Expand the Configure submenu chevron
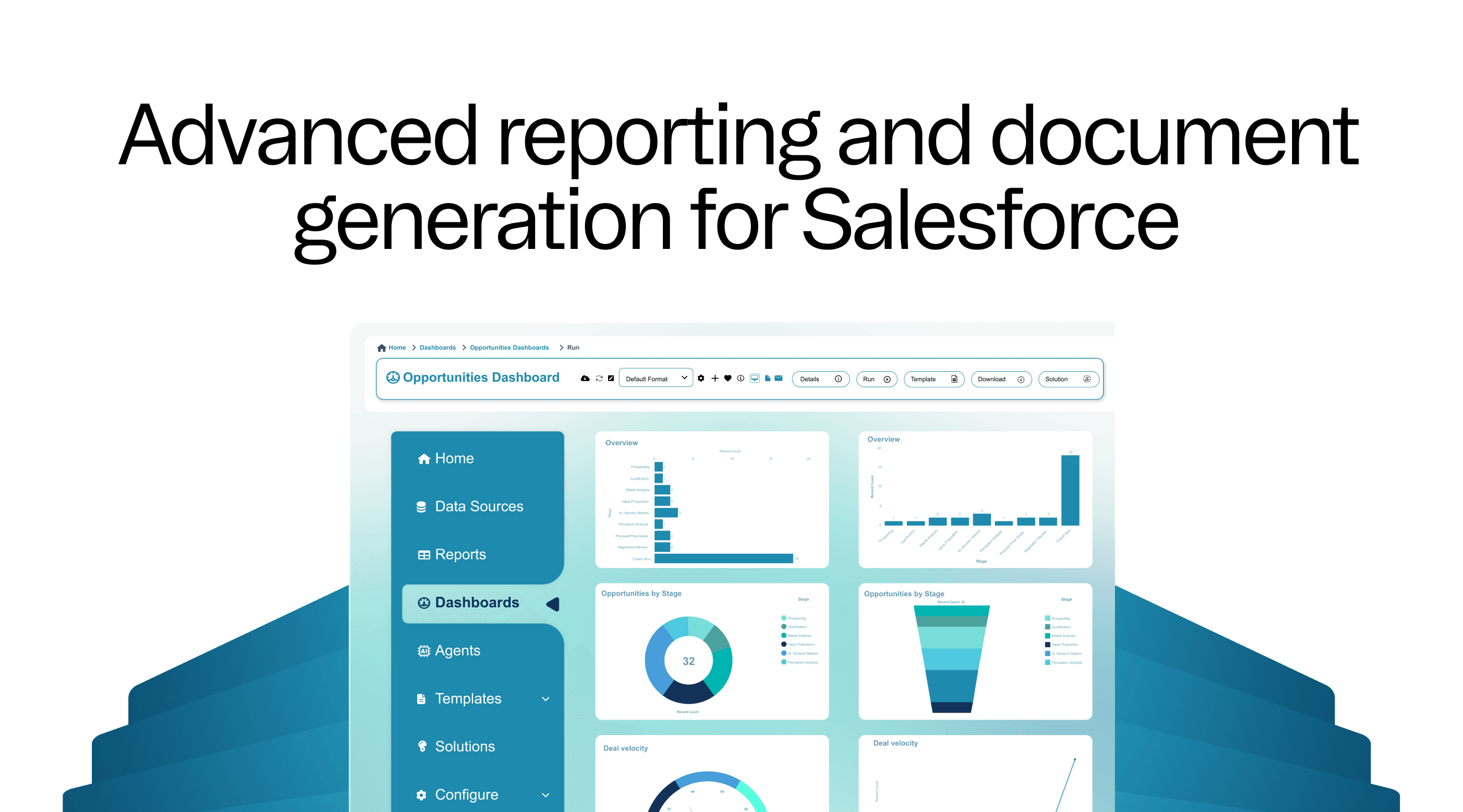This screenshot has width=1463, height=812. [x=546, y=795]
